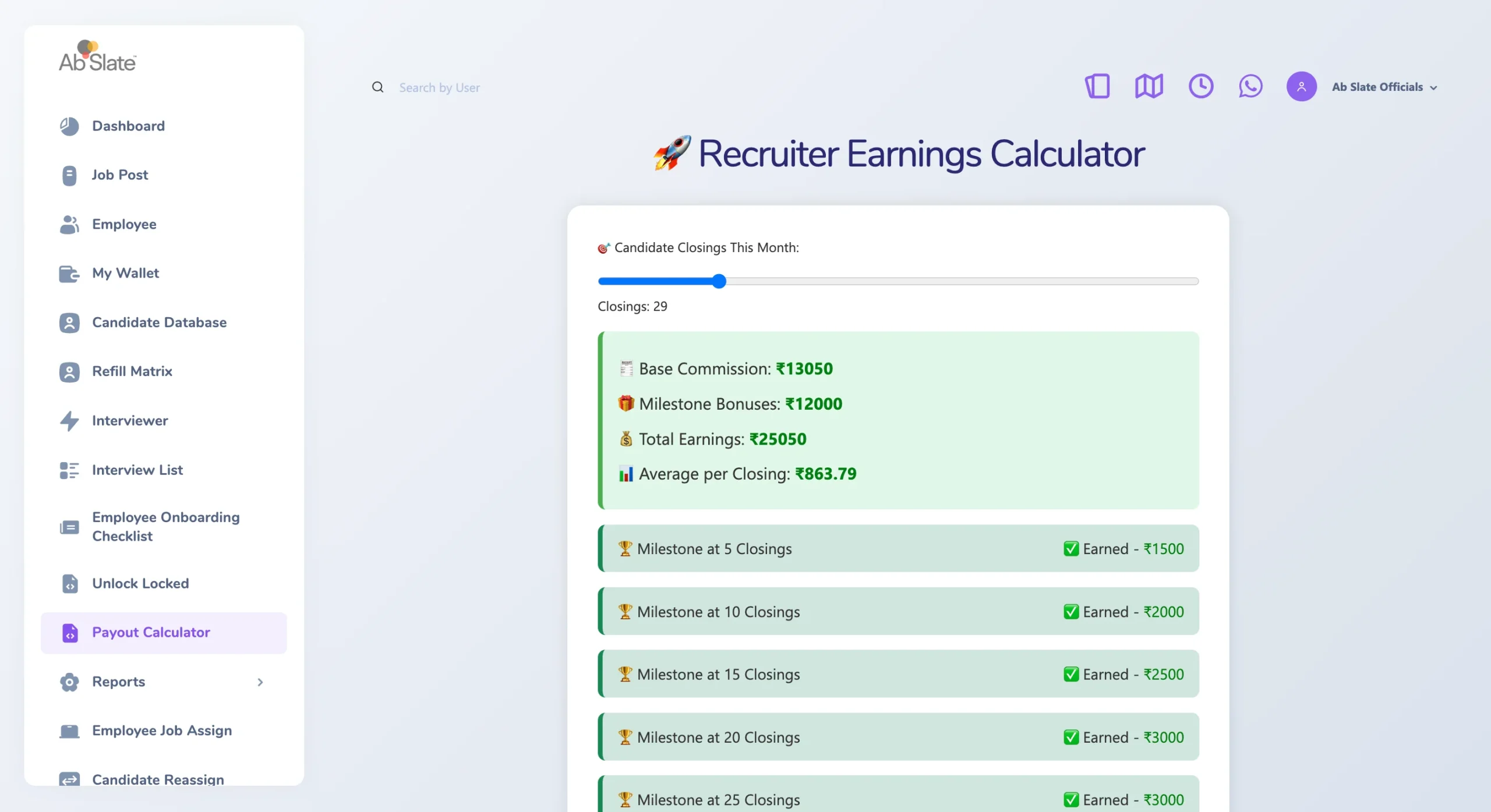Open the Reports menu item
This screenshot has width=1491, height=812.
pyautogui.click(x=119, y=682)
